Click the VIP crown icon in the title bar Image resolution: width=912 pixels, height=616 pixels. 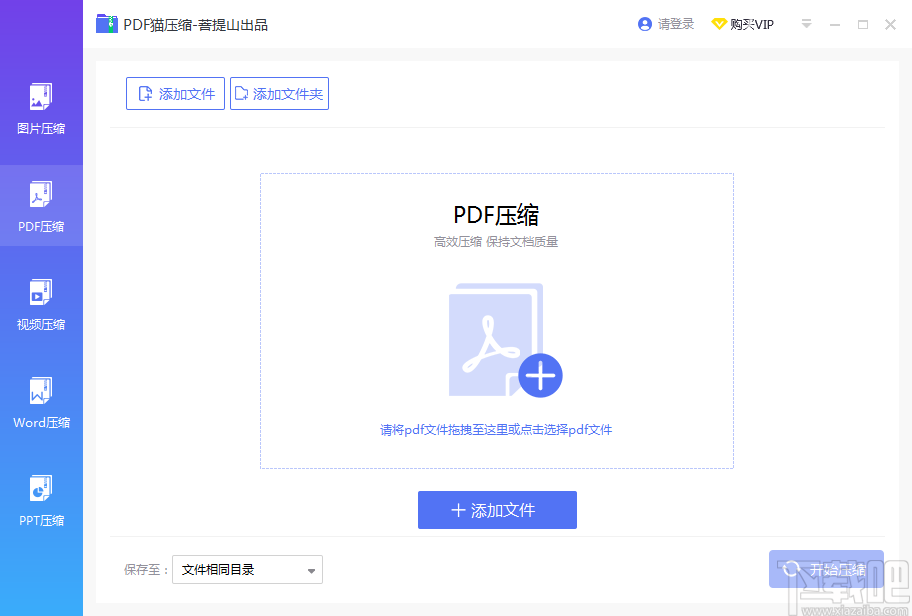721,23
